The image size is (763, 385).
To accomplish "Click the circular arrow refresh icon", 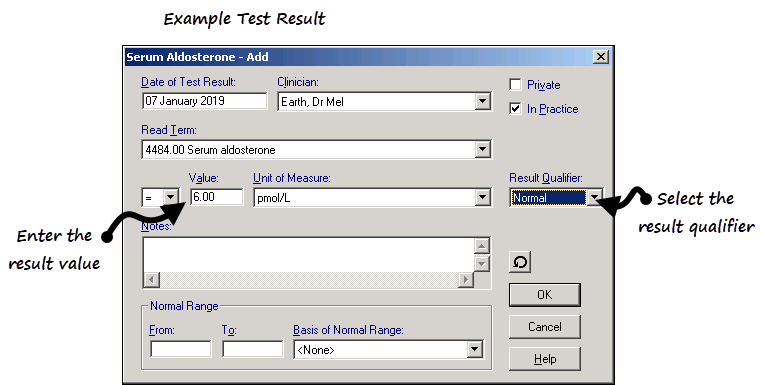I will click(x=520, y=262).
